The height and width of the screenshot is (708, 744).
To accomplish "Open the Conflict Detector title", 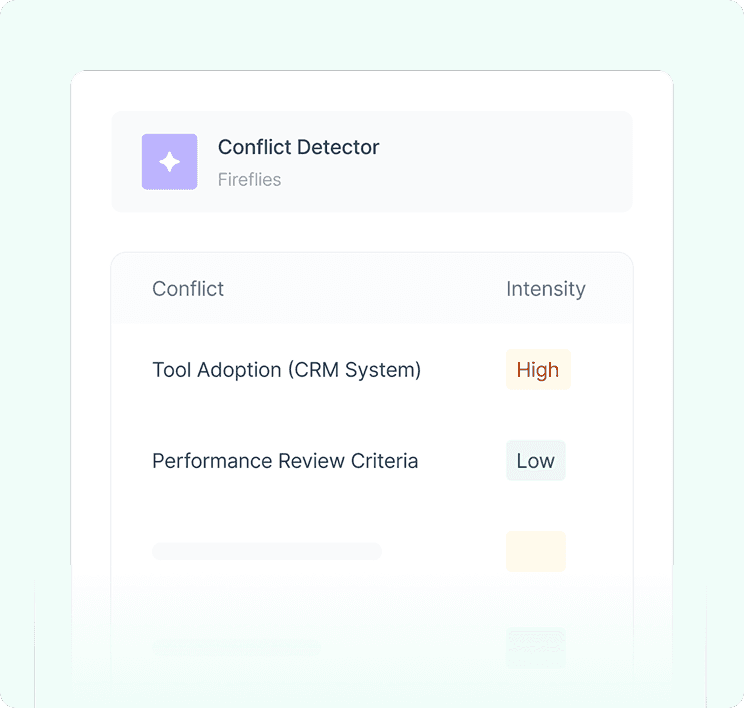I will [x=298, y=147].
